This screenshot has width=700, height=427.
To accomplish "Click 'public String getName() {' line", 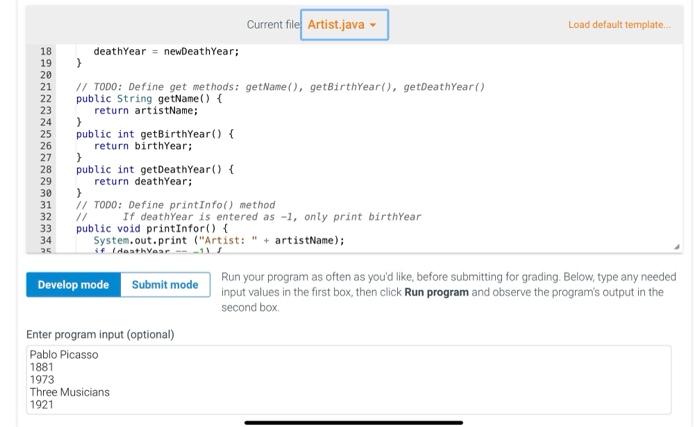I will coord(149,99).
